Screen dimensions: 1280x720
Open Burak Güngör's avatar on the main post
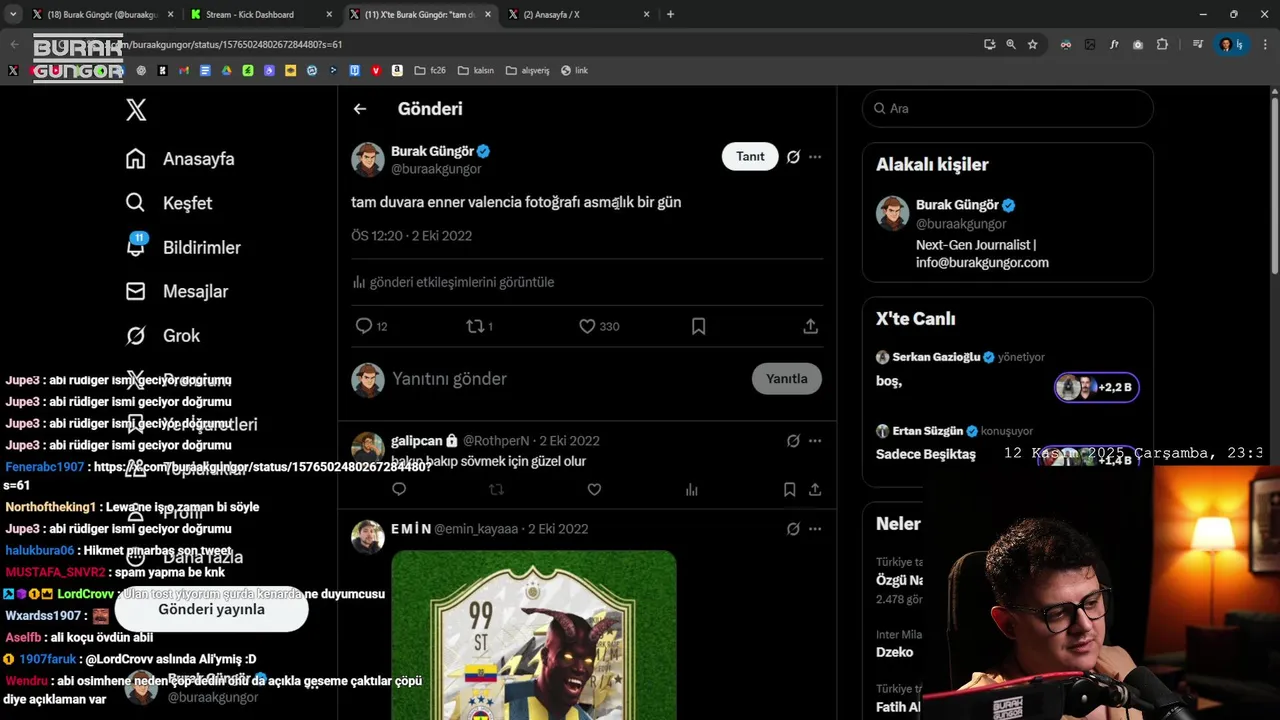(x=368, y=159)
